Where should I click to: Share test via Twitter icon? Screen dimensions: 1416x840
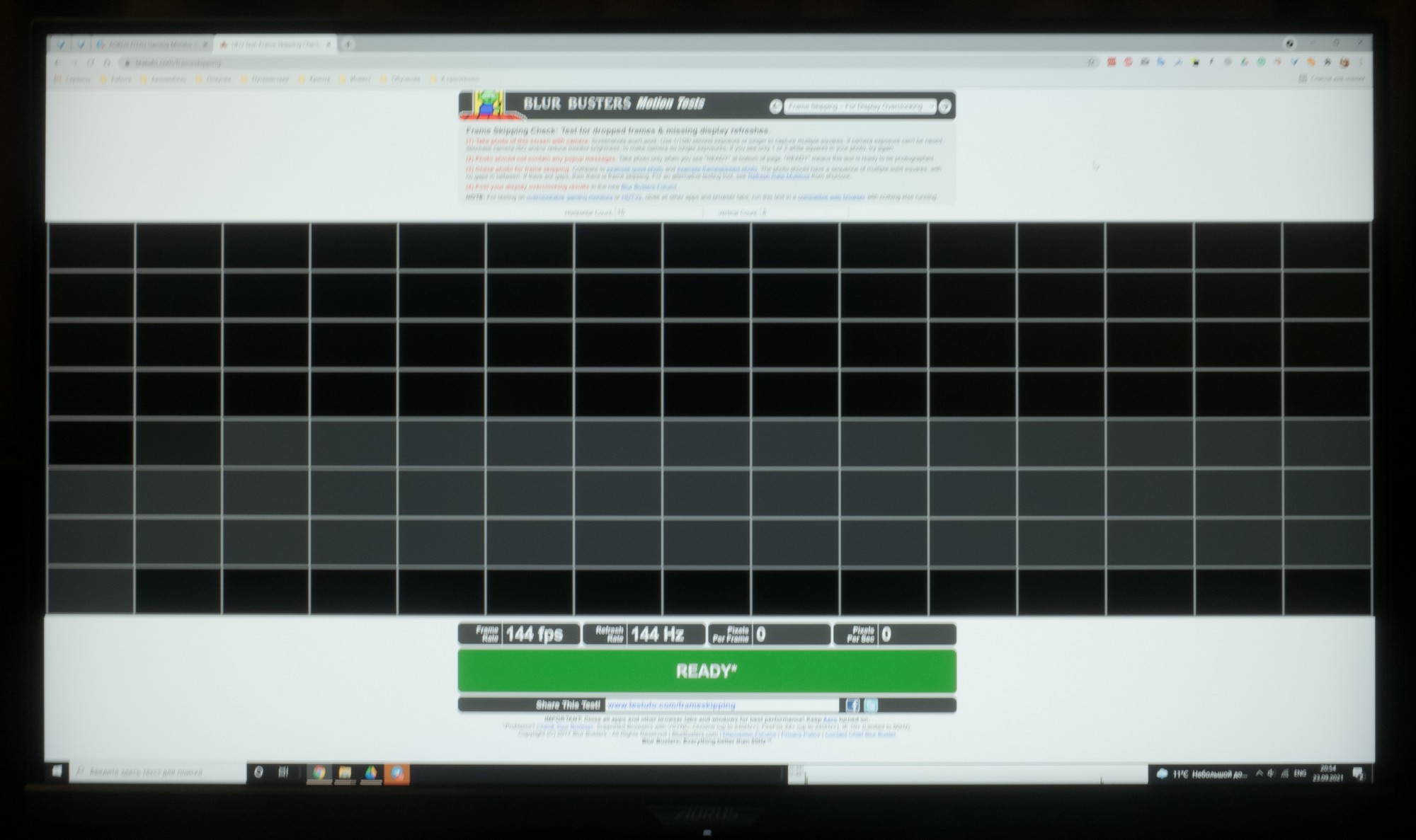click(871, 705)
